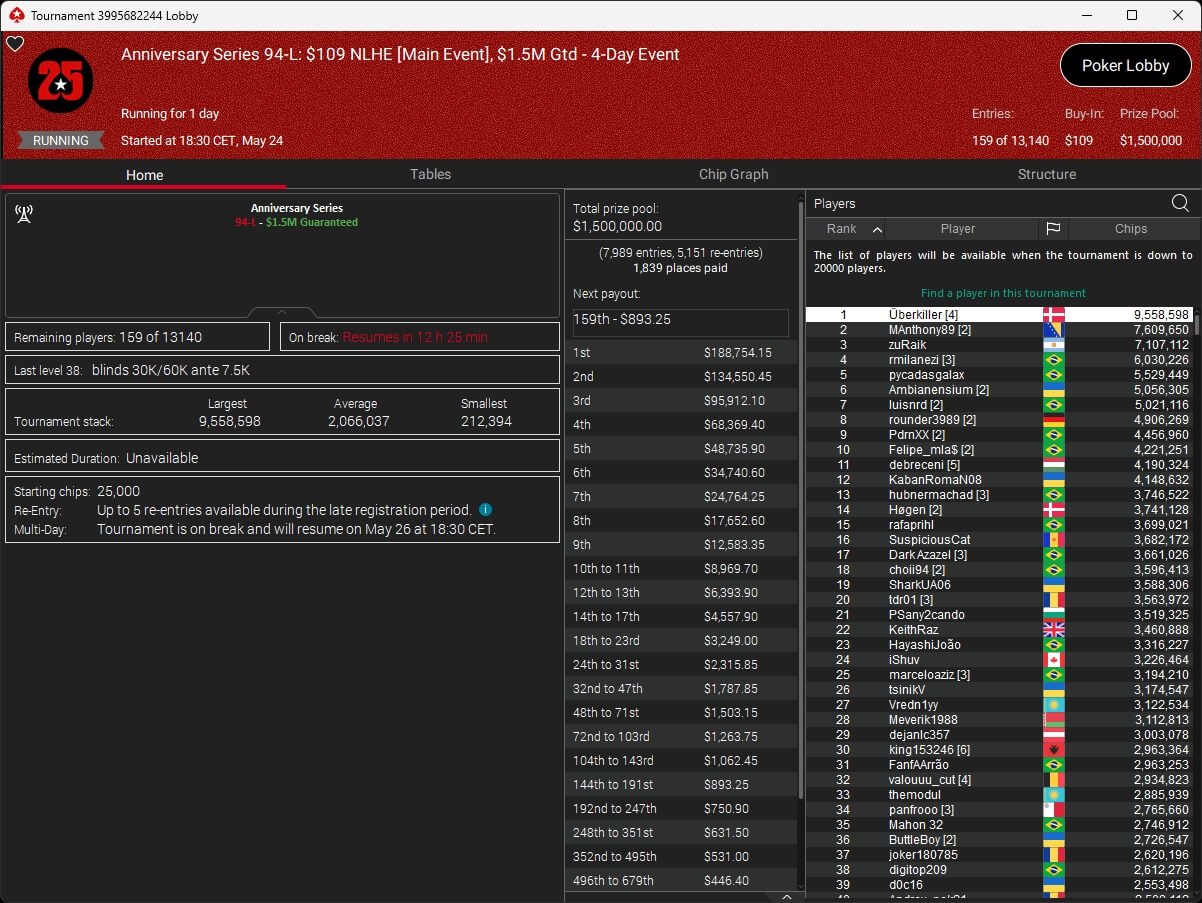Click the re-entry info icon

[485, 510]
